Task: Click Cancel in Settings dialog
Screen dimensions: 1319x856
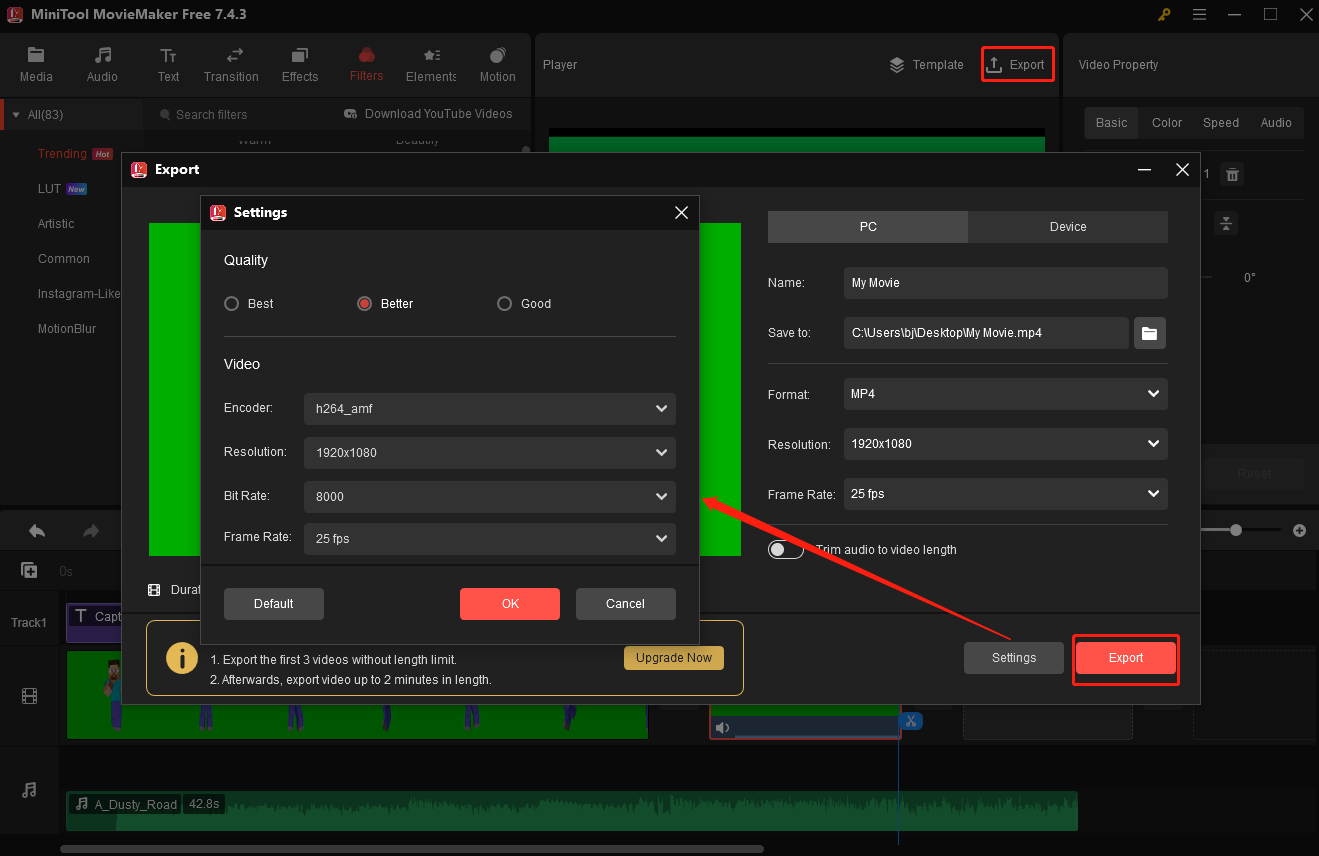Action: [x=626, y=604]
